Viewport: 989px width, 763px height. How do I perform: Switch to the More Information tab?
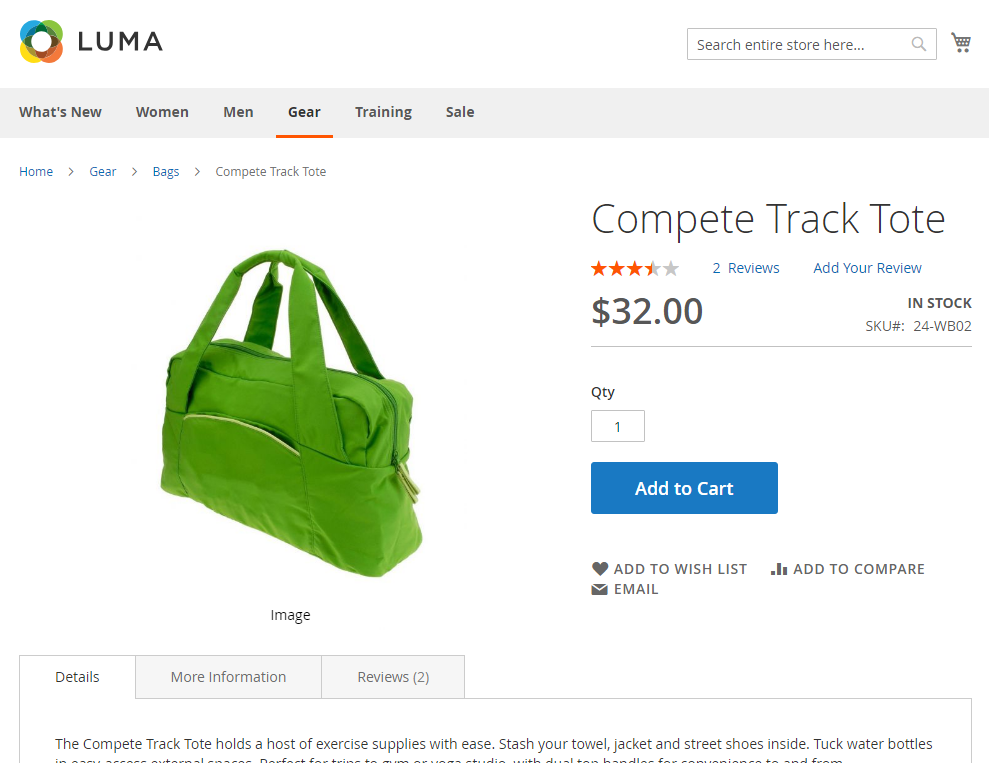coord(228,677)
